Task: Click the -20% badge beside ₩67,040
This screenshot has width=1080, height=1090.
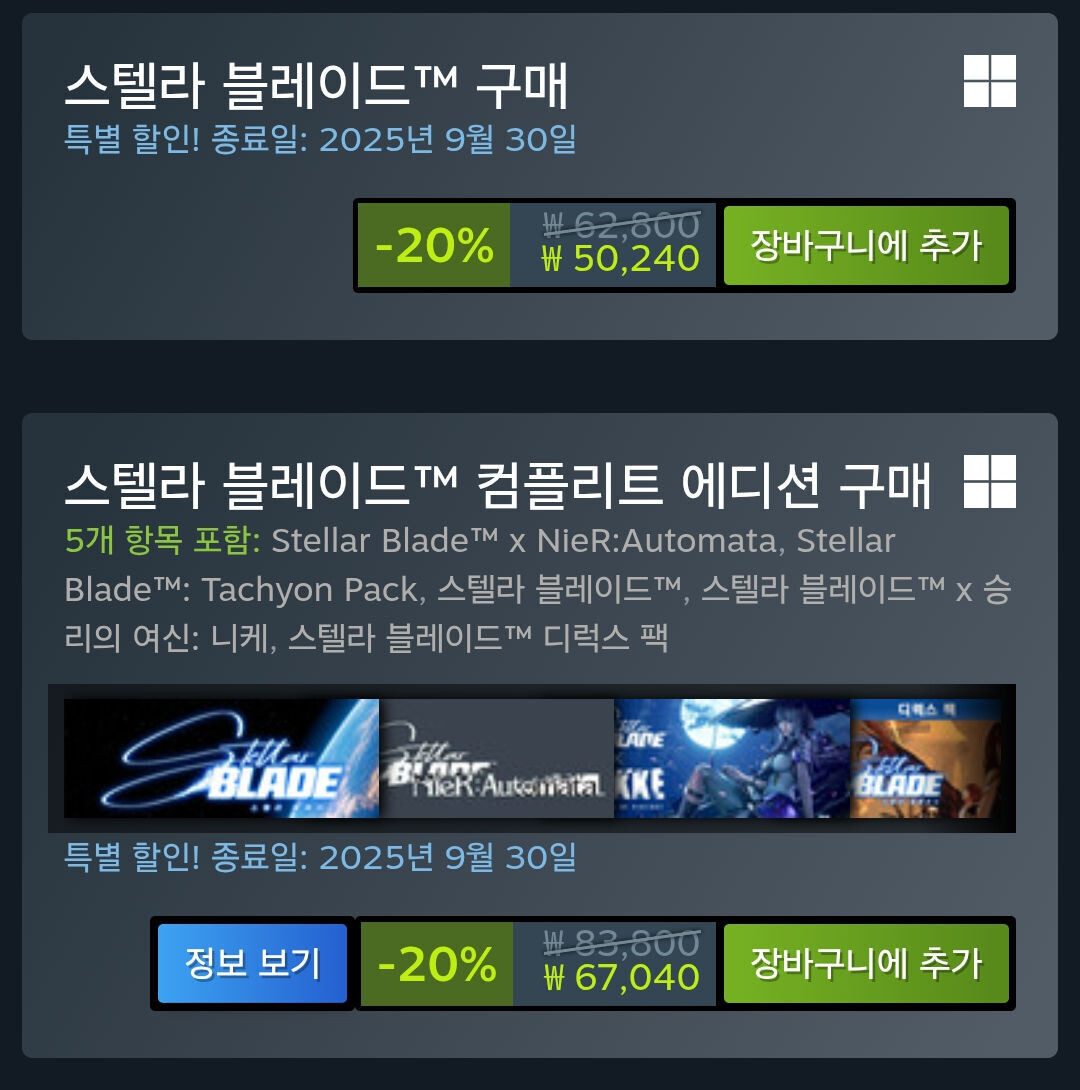Action: [436, 963]
